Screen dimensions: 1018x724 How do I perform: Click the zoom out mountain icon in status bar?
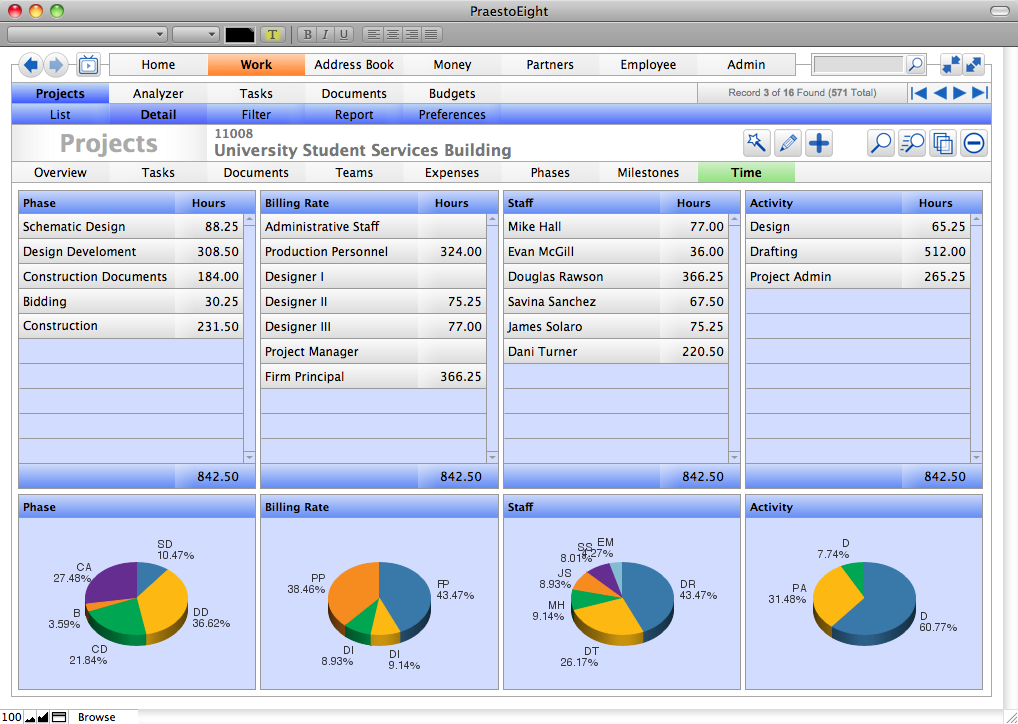[x=30, y=717]
